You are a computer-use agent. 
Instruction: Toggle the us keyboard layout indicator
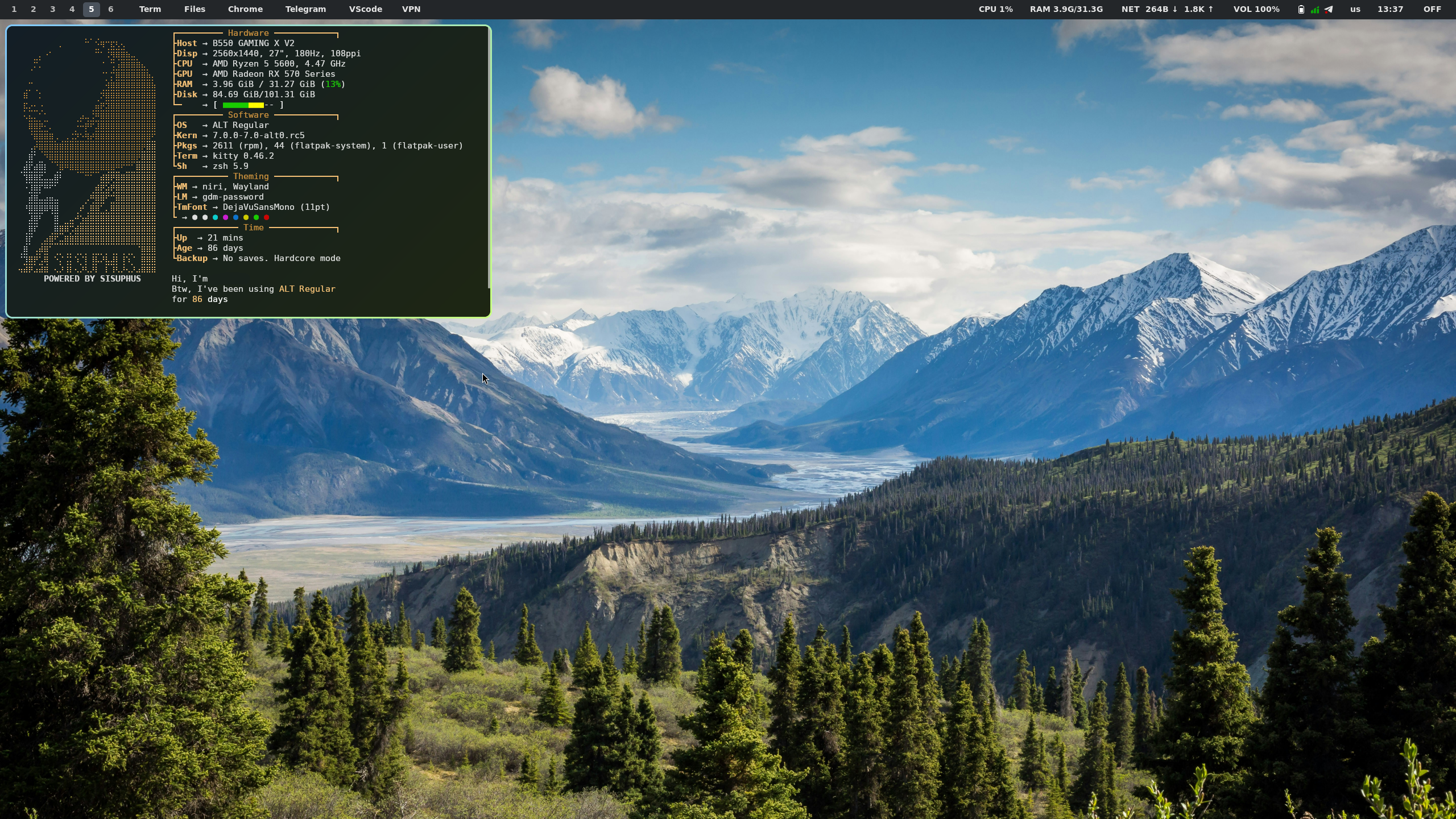coord(1355,9)
